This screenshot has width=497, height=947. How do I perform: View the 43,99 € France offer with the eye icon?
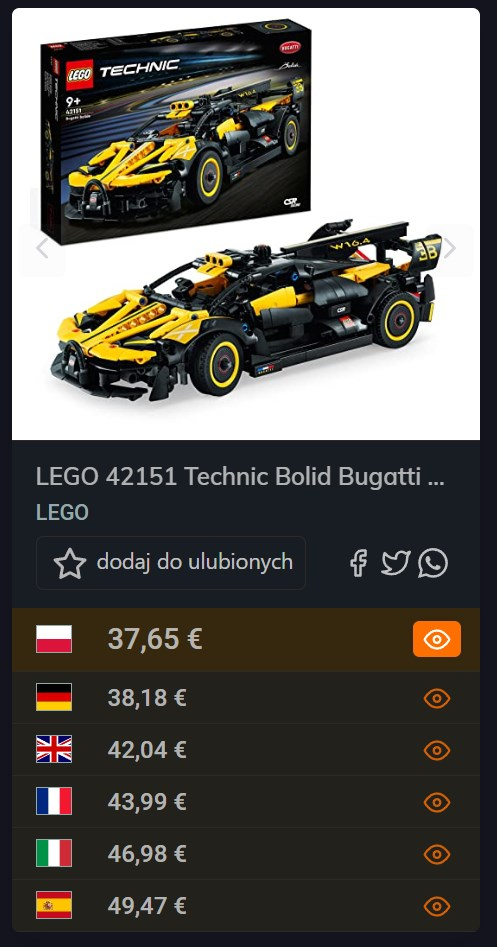[437, 803]
